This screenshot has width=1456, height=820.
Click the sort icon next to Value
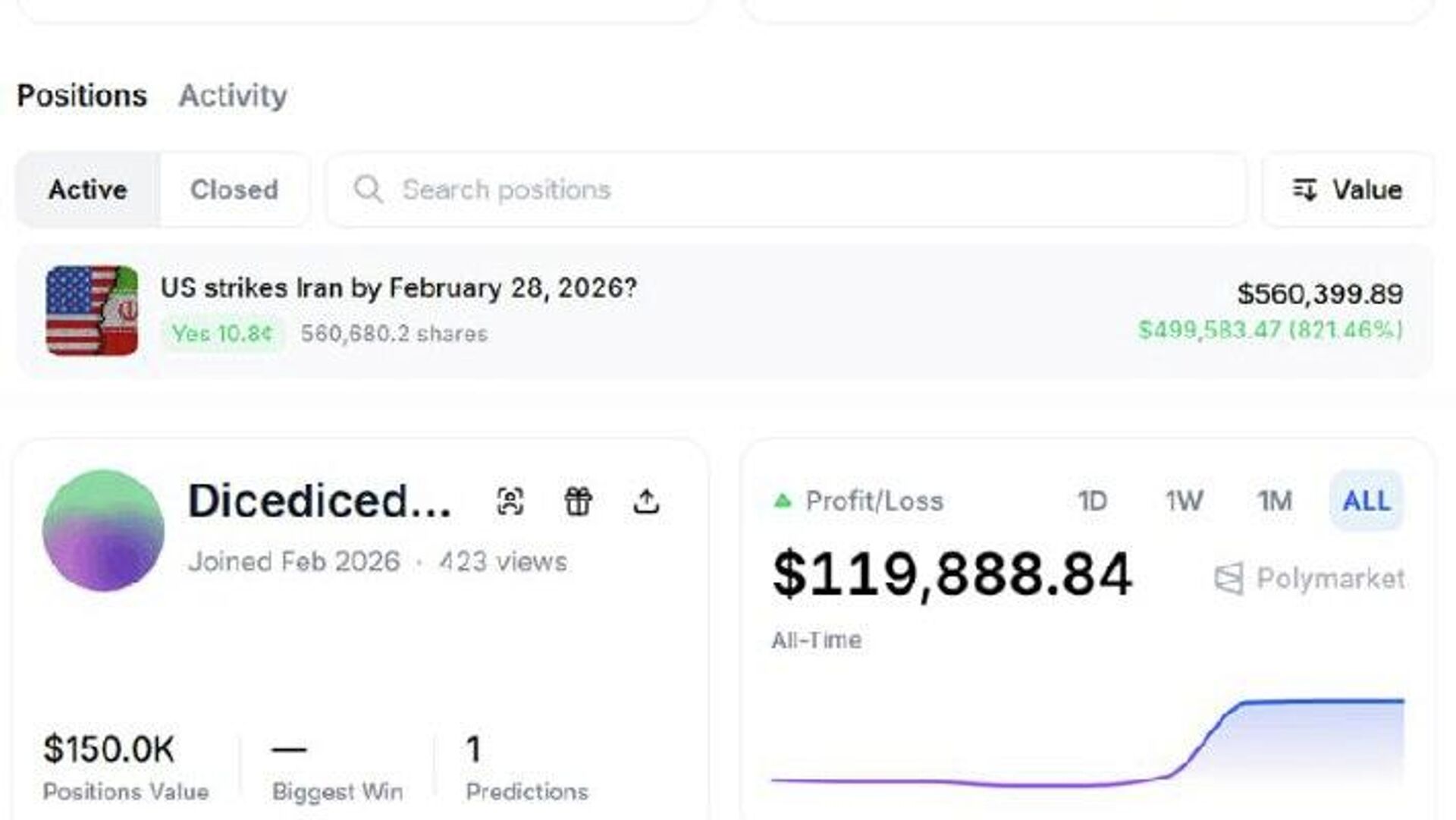click(1304, 190)
